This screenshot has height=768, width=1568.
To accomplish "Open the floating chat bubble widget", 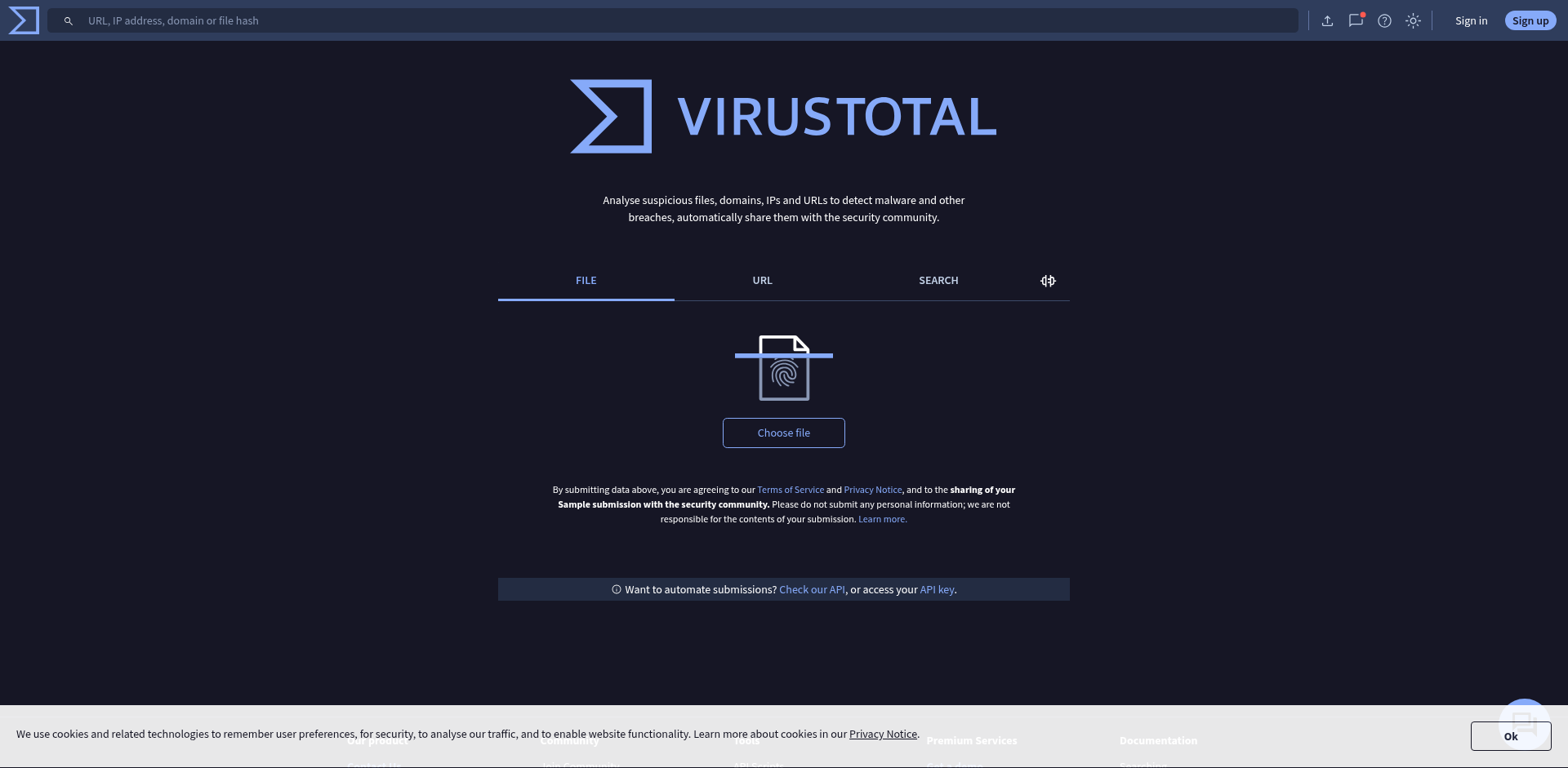I will pyautogui.click(x=1524, y=723).
